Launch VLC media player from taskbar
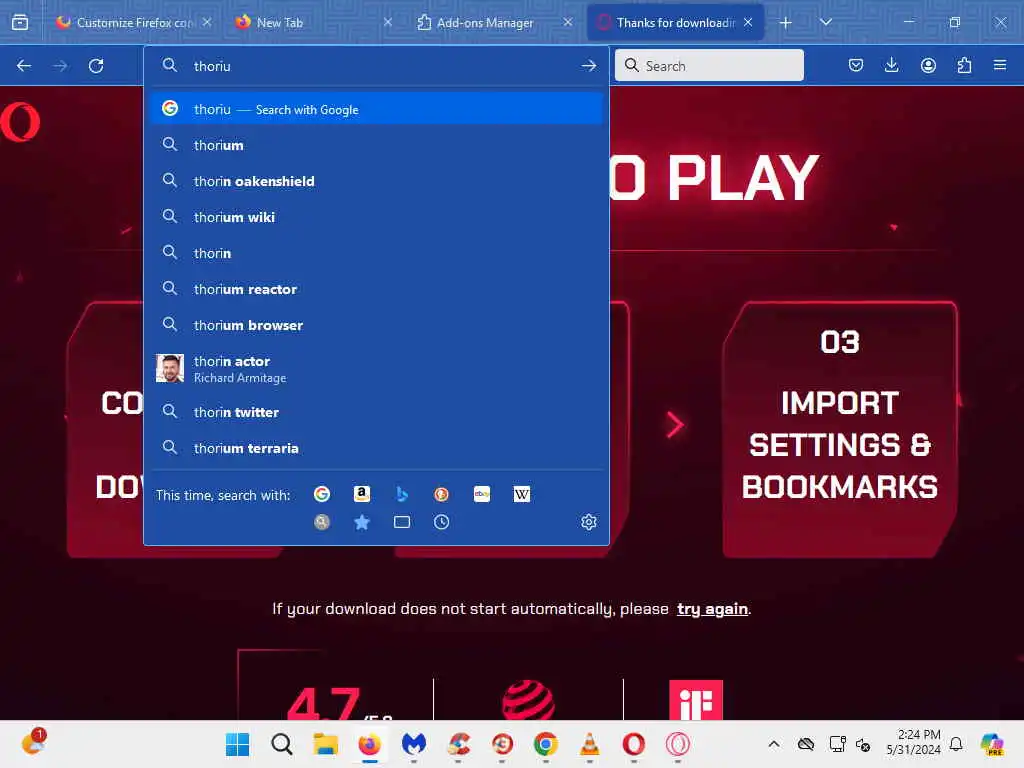 (589, 744)
